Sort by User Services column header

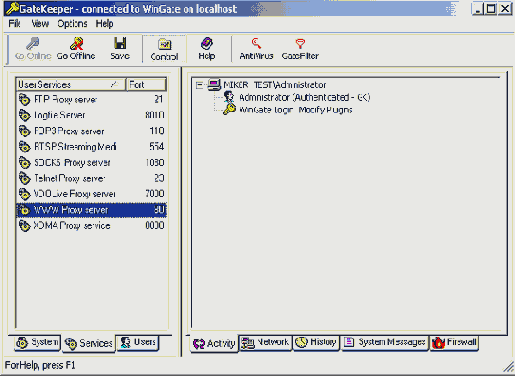coord(71,85)
